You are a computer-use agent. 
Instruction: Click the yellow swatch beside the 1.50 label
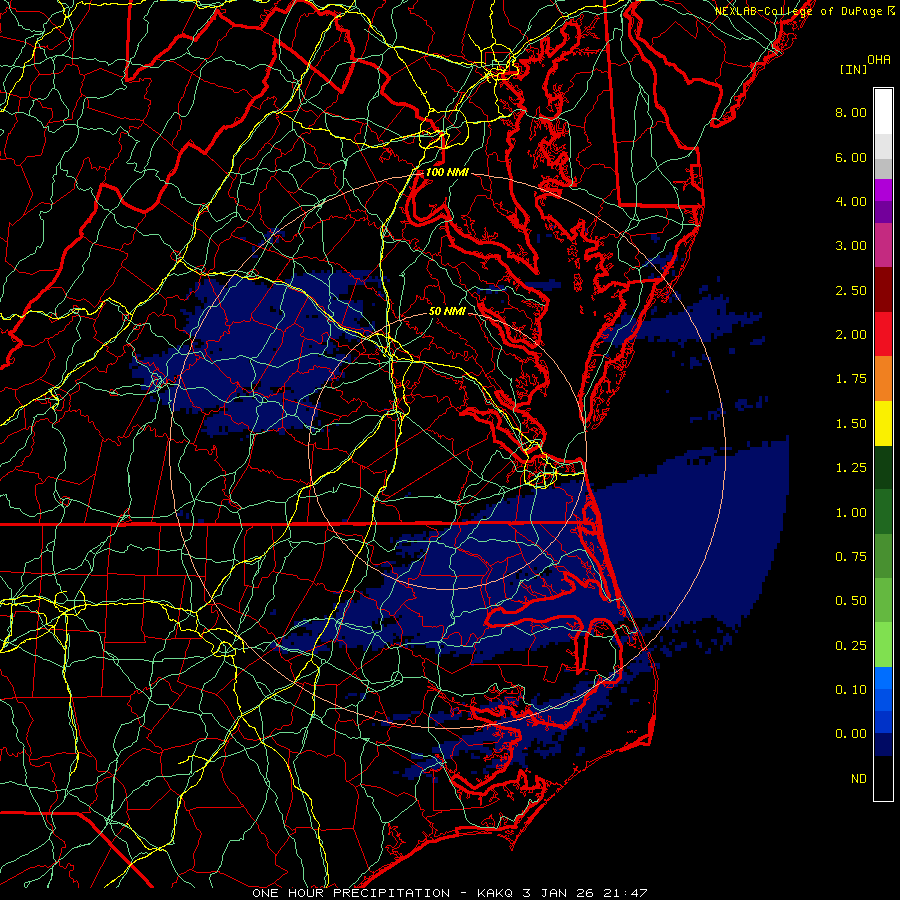point(883,423)
